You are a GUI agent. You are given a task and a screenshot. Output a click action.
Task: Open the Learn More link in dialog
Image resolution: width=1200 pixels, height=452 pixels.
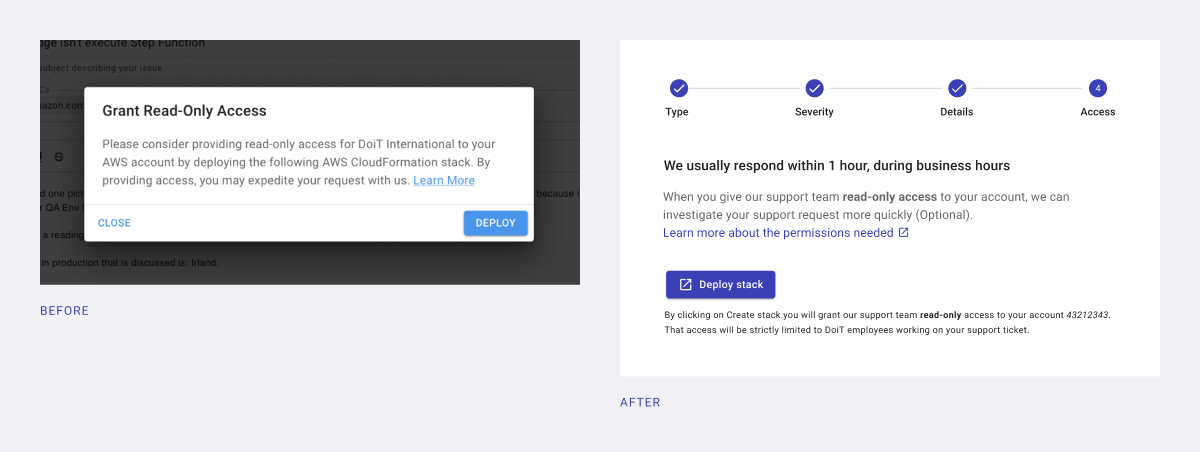click(x=444, y=181)
